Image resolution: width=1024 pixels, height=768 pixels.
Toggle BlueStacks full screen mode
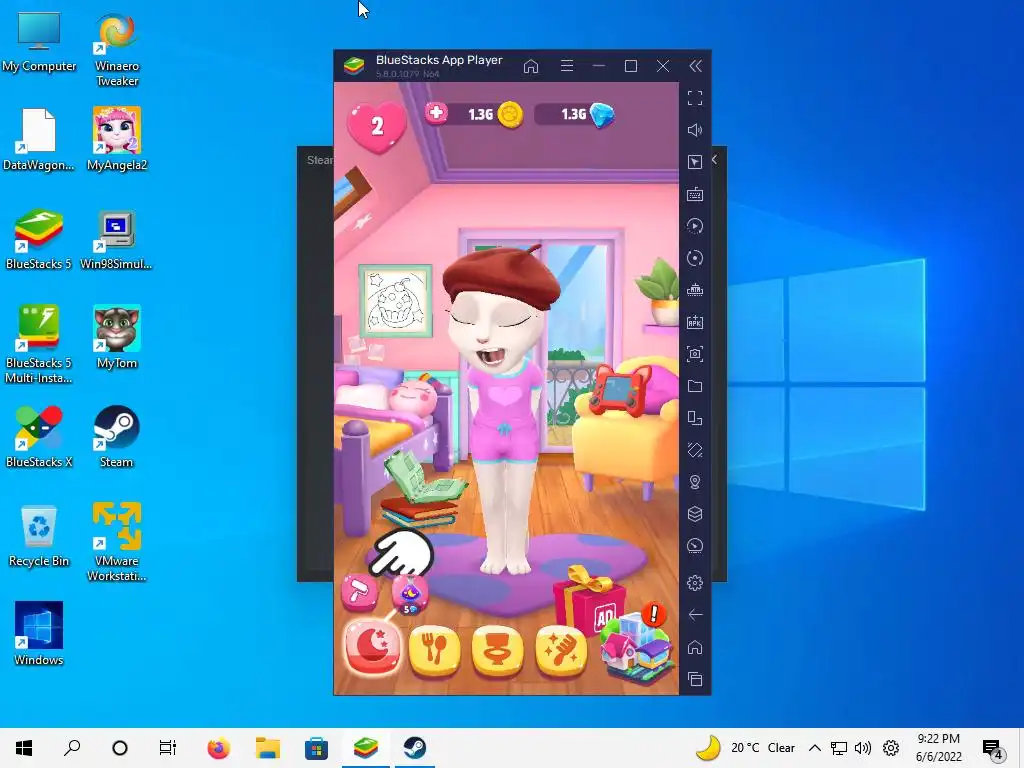(x=695, y=98)
